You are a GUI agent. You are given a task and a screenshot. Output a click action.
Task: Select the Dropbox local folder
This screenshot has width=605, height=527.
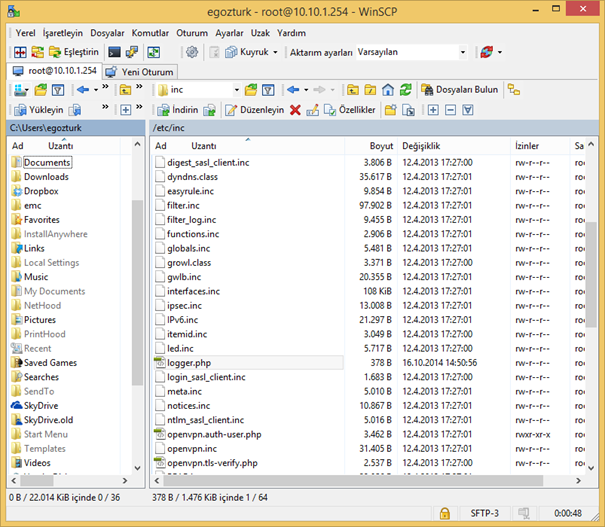(41, 191)
